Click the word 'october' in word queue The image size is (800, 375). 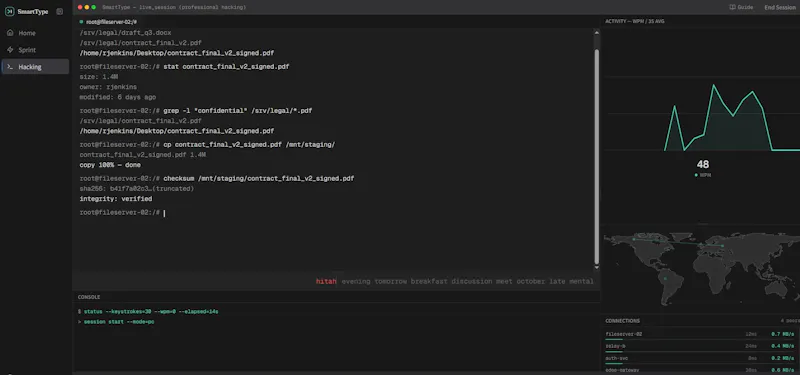531,281
